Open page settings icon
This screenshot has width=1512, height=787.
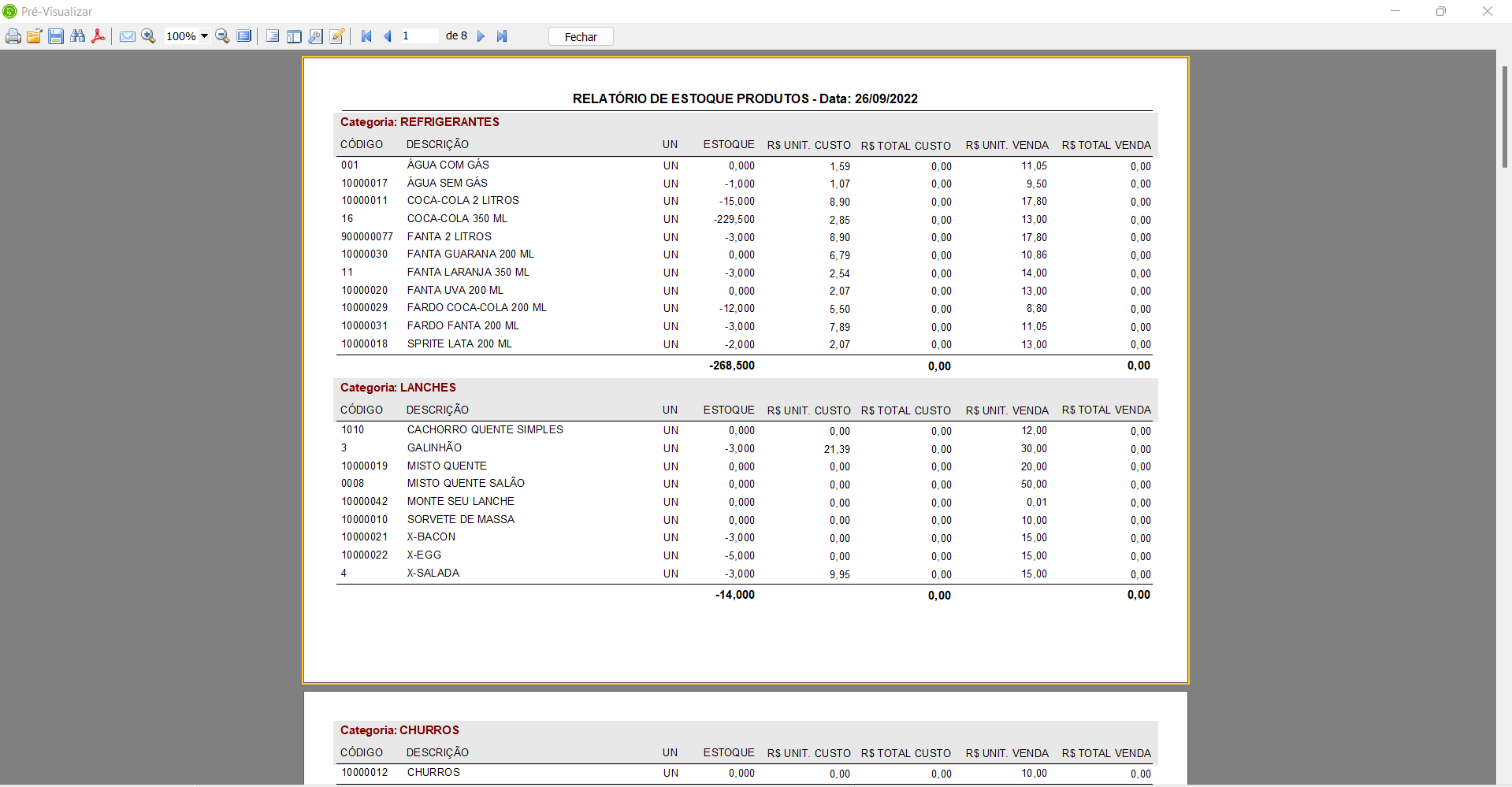pyautogui.click(x=315, y=36)
